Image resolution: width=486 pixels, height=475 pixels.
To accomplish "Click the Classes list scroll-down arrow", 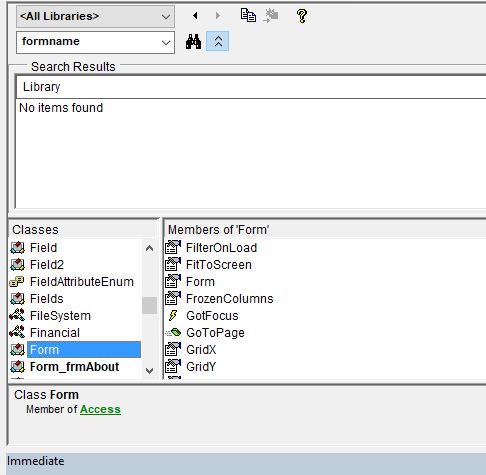I will tap(150, 370).
